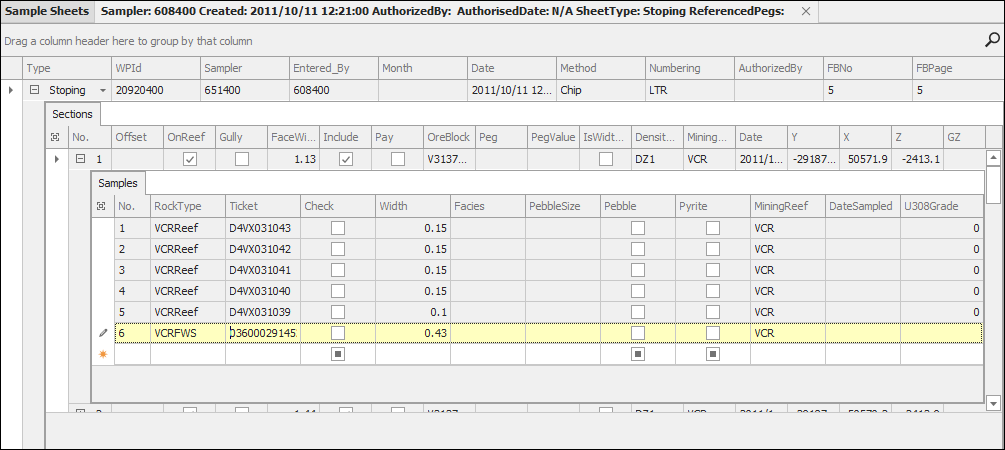Open column chooser in Sections grid

click(56, 136)
